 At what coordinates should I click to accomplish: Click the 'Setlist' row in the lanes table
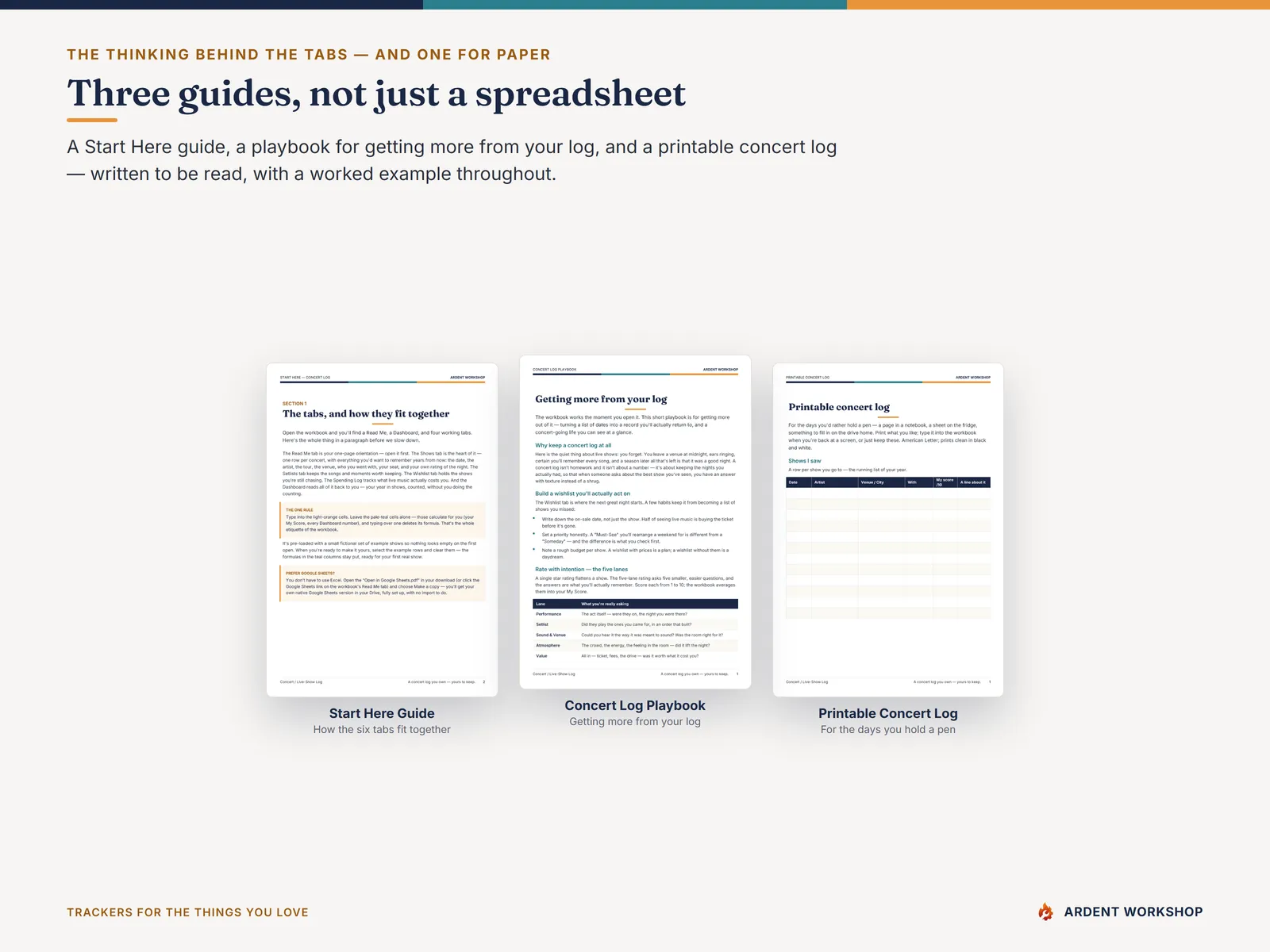click(x=635, y=624)
